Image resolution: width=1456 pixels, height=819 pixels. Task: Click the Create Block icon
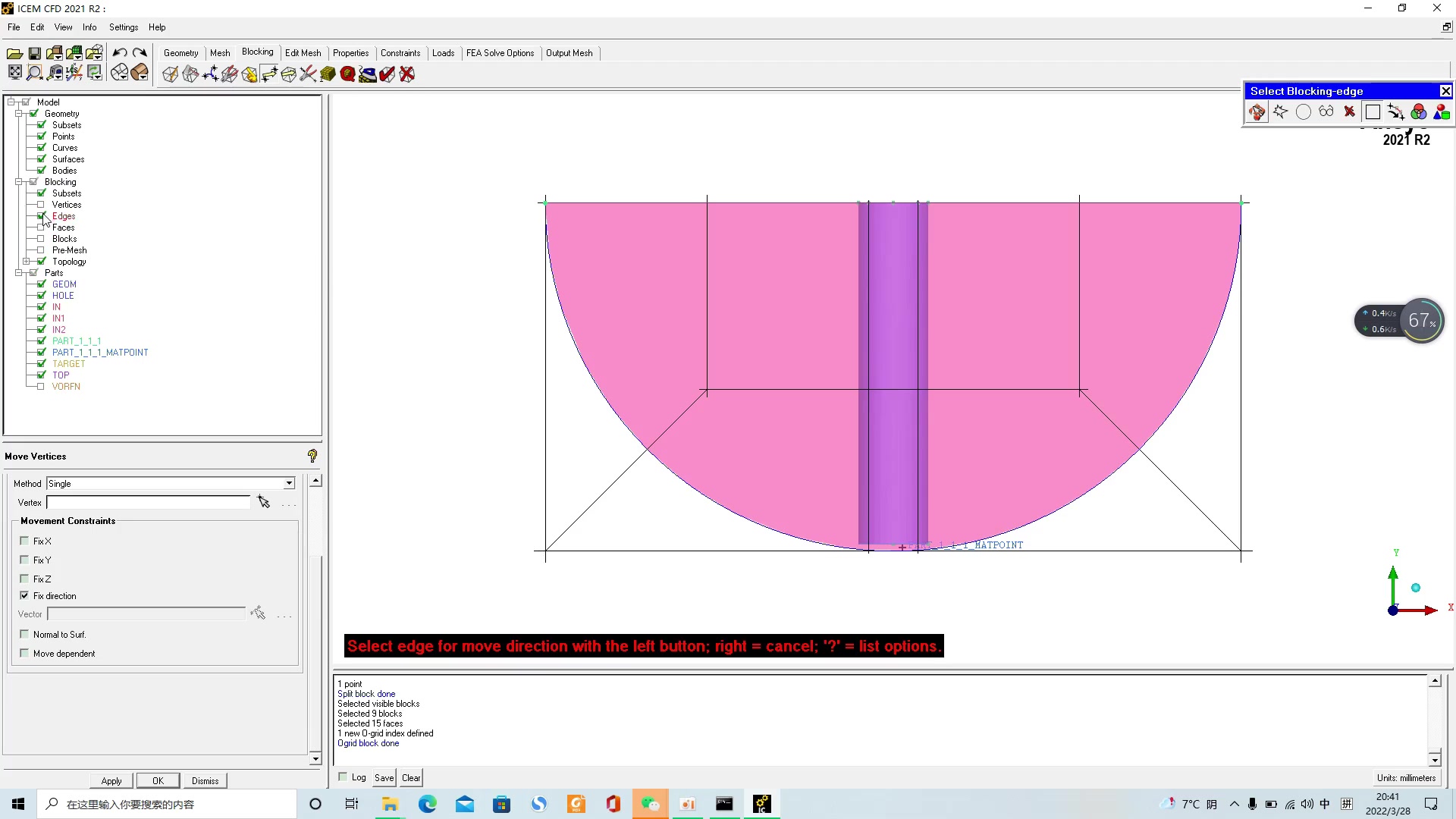pos(170,74)
